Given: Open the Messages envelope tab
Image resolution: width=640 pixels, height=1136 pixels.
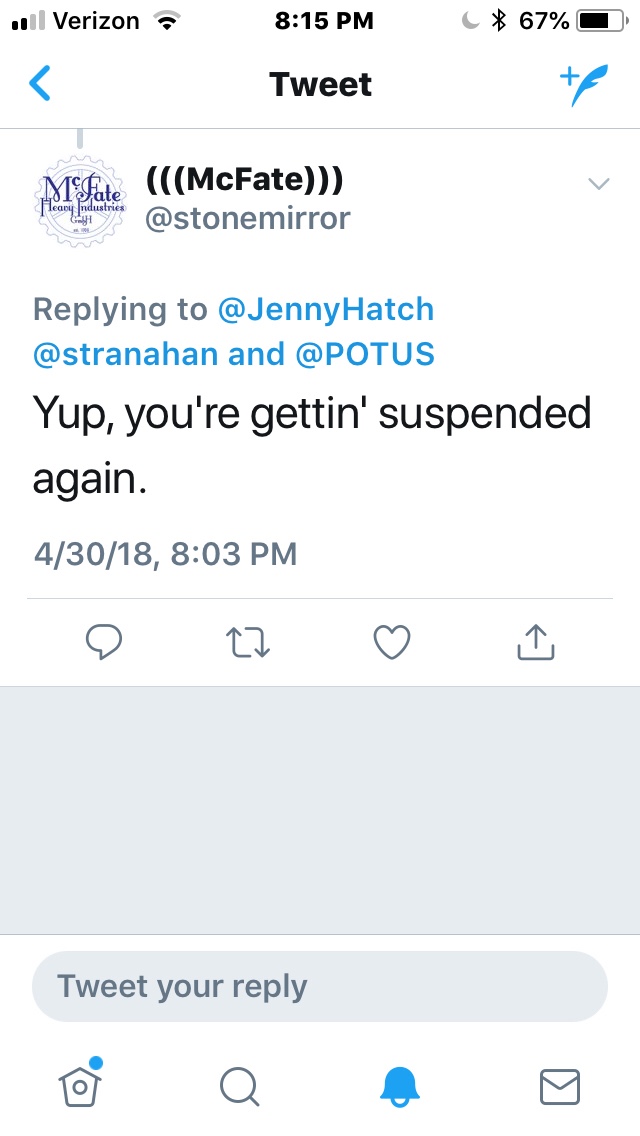Looking at the screenshot, I should tap(560, 1084).
